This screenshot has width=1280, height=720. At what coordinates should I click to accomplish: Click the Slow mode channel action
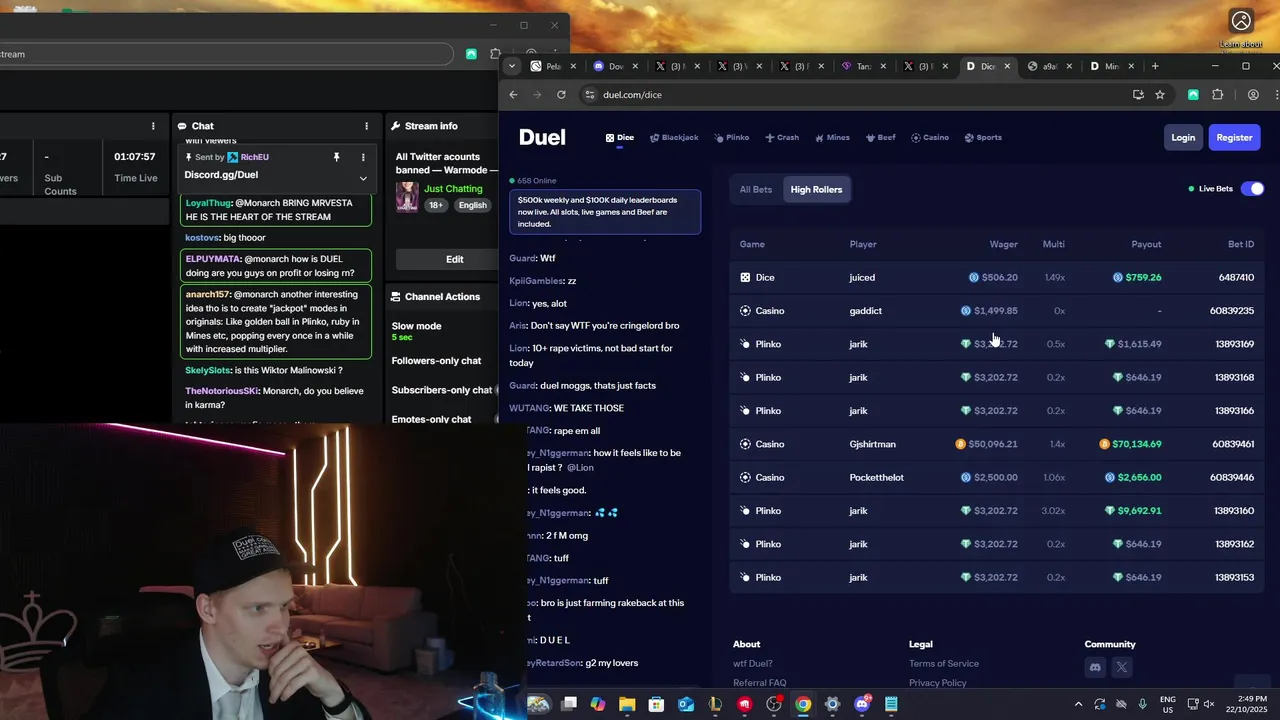pos(416,331)
